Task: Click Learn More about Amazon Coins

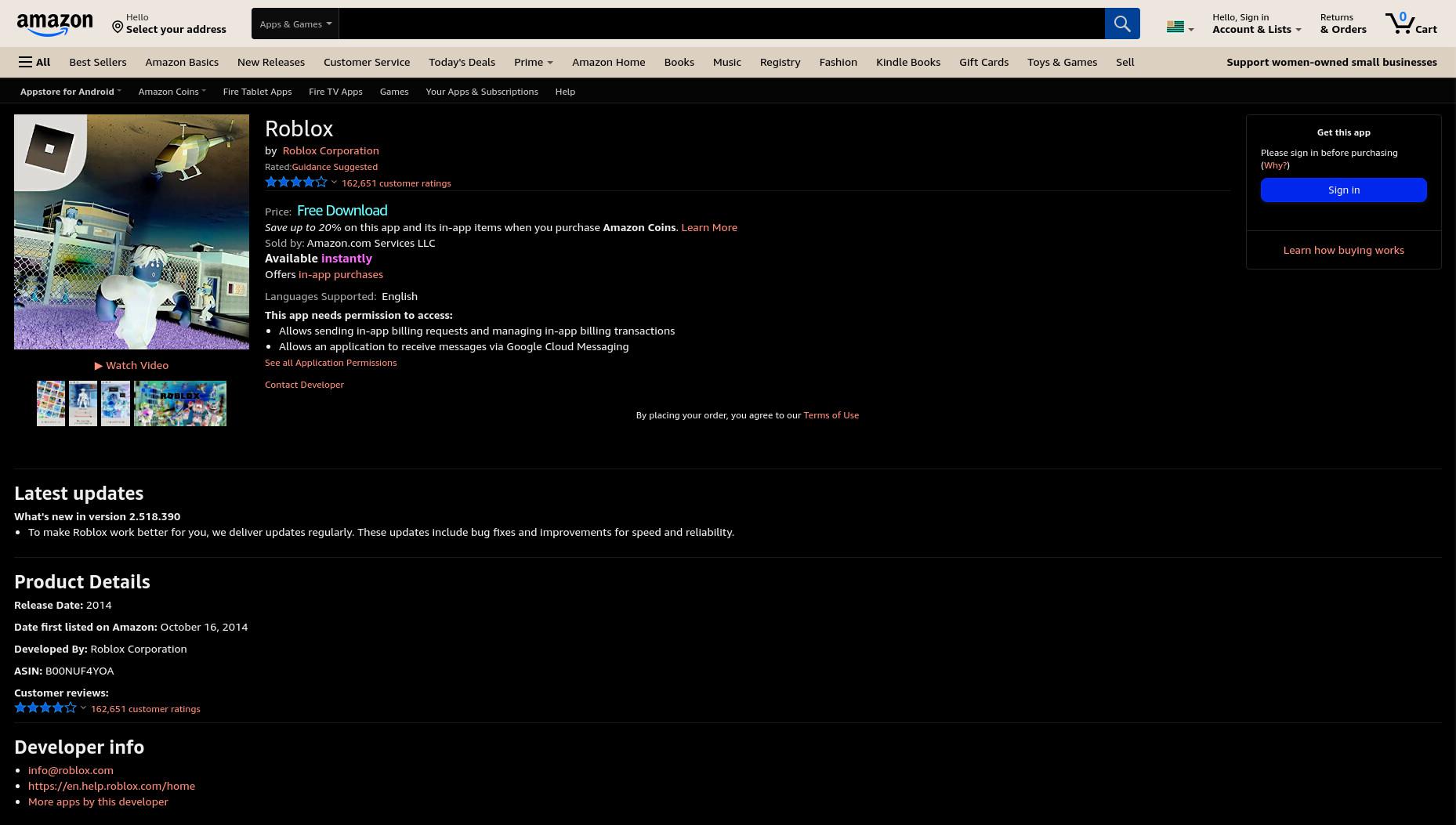Action: pos(709,227)
